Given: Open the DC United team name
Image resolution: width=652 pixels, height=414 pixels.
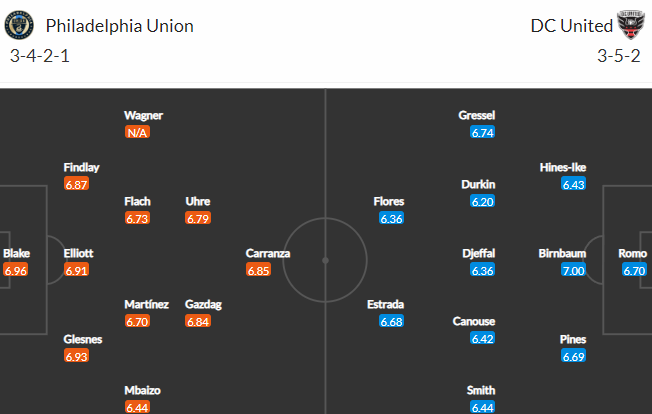Looking at the screenshot, I should [x=572, y=26].
